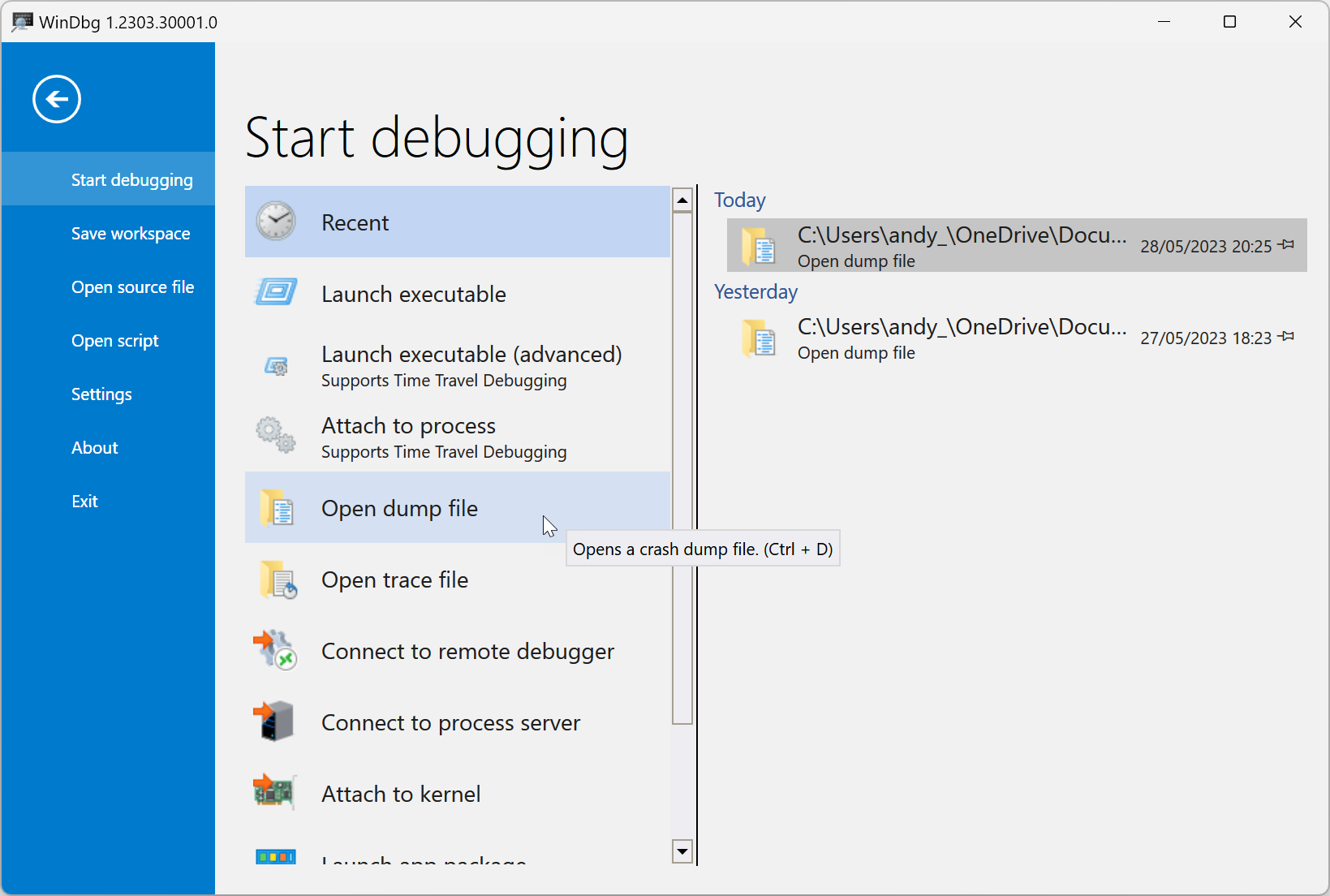
Task: Click the Connect to remote debugger icon
Action: 275,650
